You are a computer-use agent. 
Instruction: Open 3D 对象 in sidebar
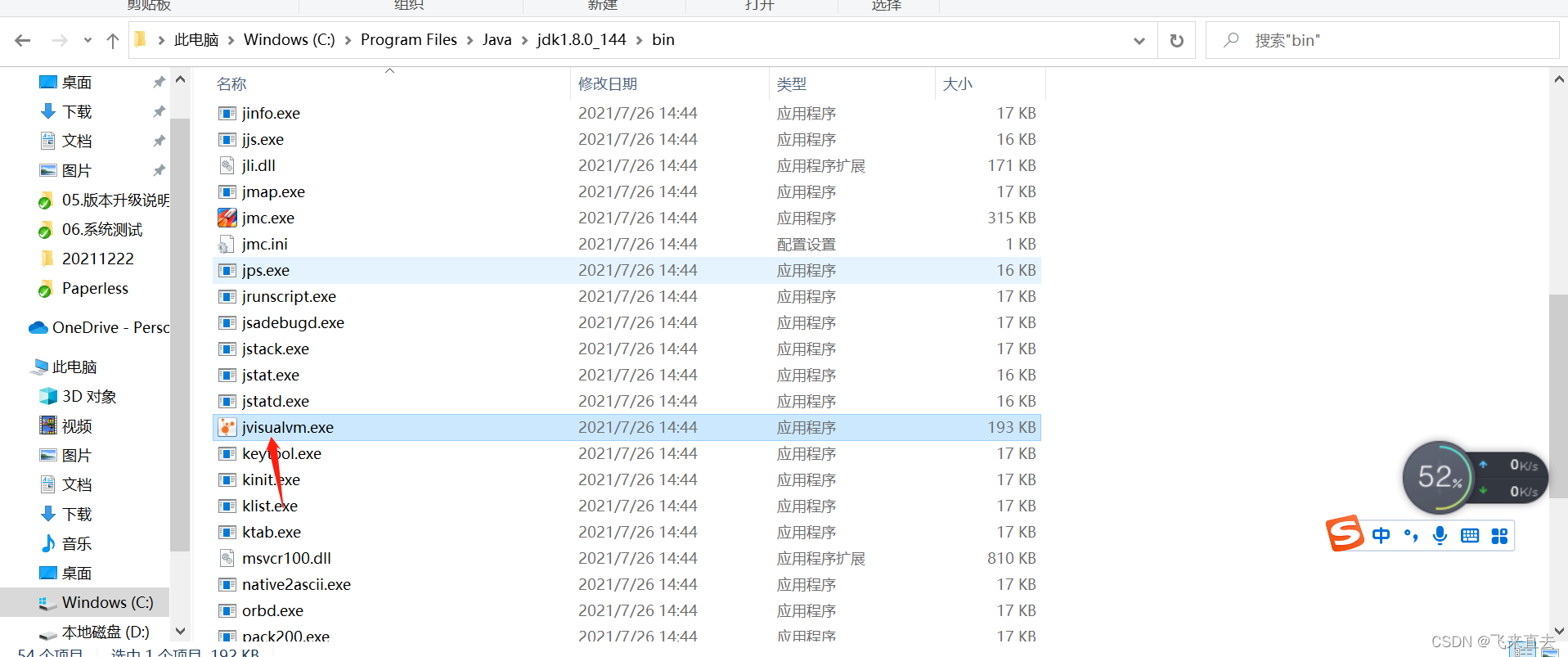pos(89,396)
